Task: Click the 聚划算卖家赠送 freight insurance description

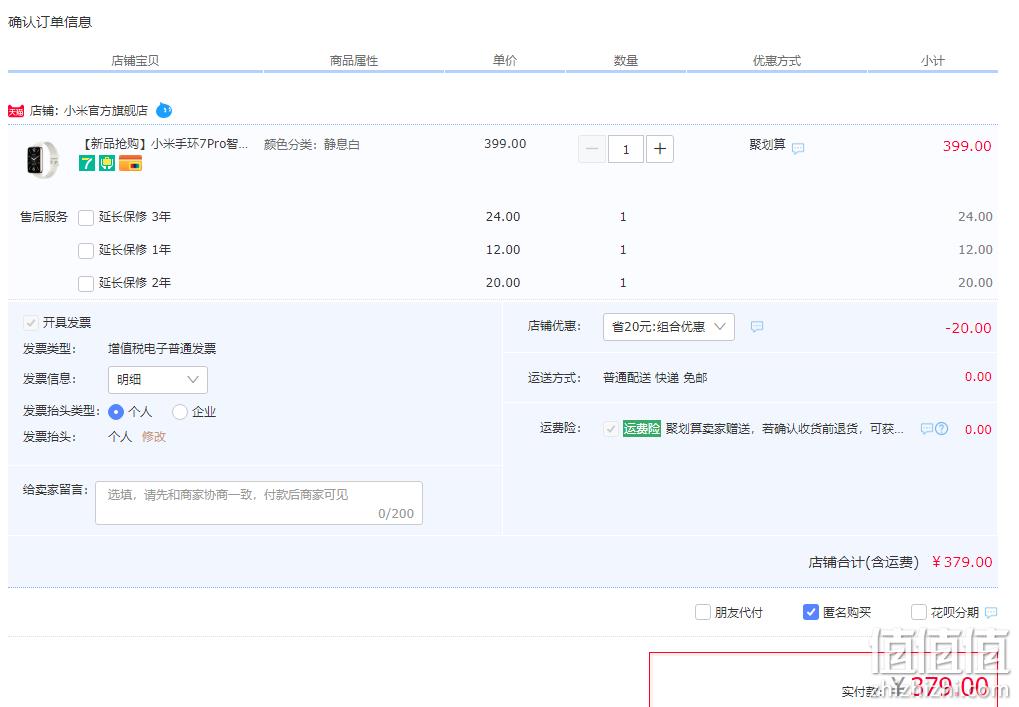Action: (784, 429)
